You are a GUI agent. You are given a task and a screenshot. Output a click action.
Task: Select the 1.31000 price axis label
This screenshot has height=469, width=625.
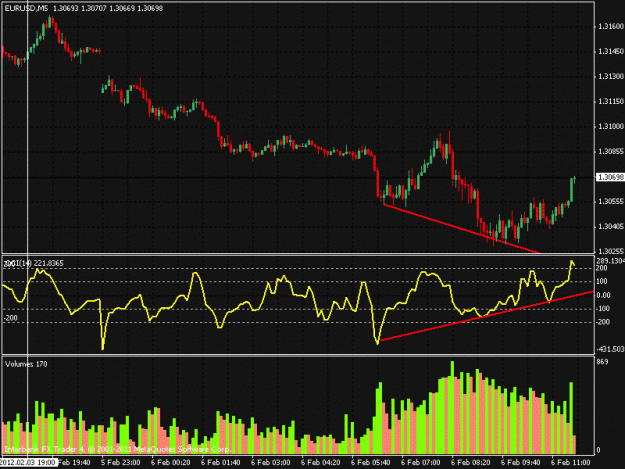point(610,126)
